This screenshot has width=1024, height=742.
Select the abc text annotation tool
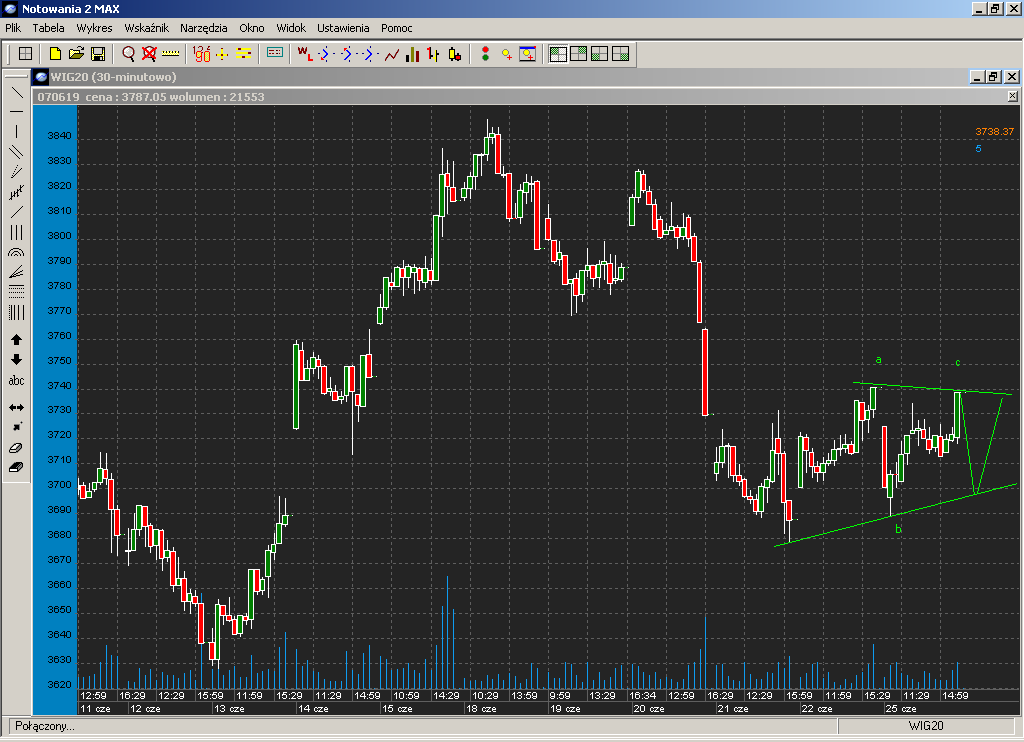(x=16, y=381)
